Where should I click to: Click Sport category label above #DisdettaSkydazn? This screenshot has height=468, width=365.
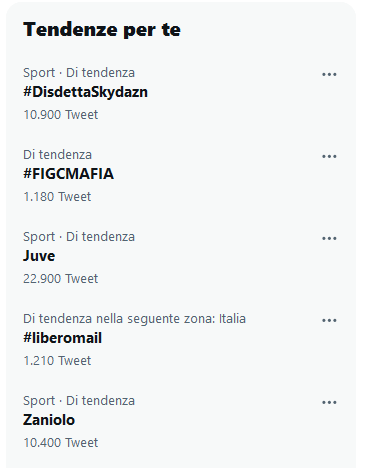[39, 73]
